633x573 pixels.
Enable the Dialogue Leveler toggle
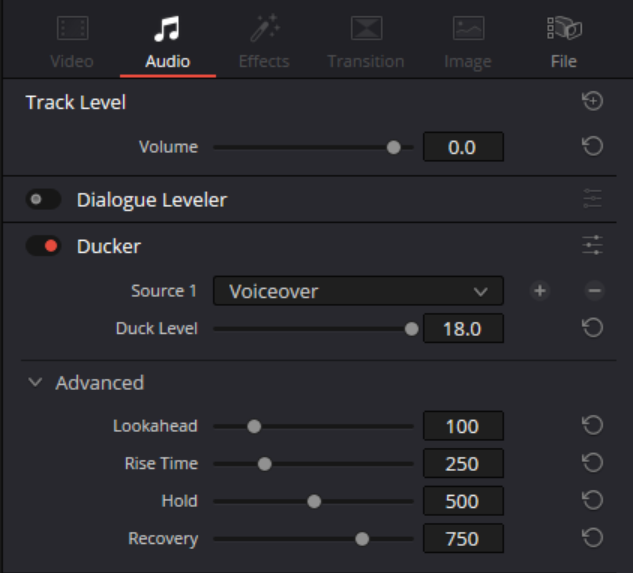click(x=43, y=200)
